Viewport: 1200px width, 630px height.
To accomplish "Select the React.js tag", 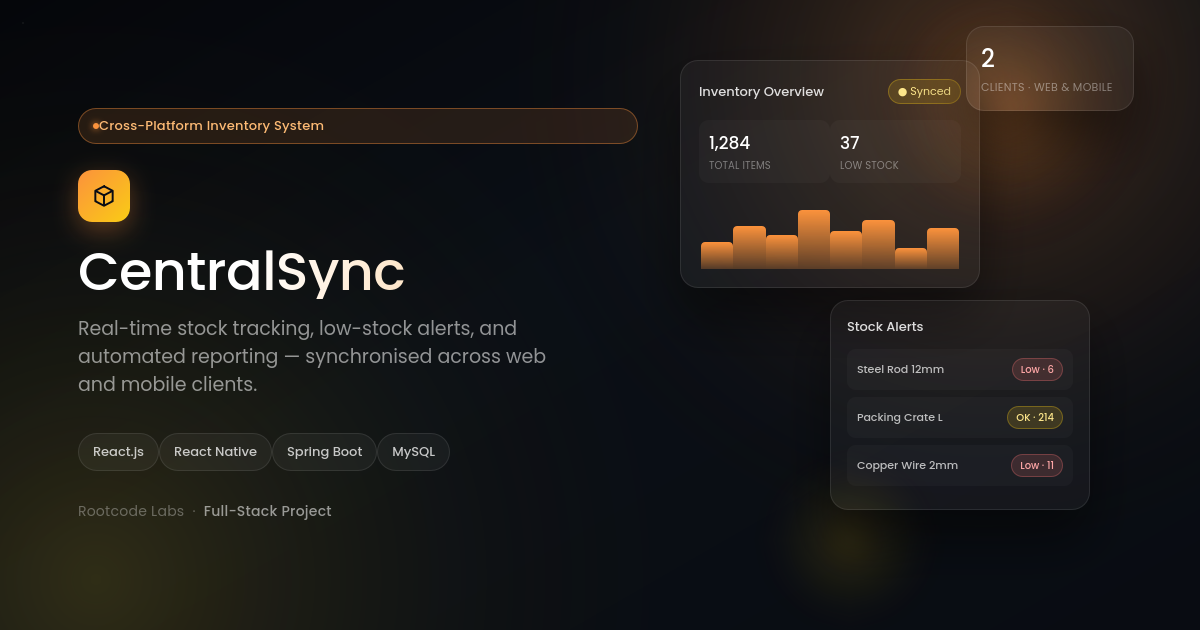I will pos(118,452).
